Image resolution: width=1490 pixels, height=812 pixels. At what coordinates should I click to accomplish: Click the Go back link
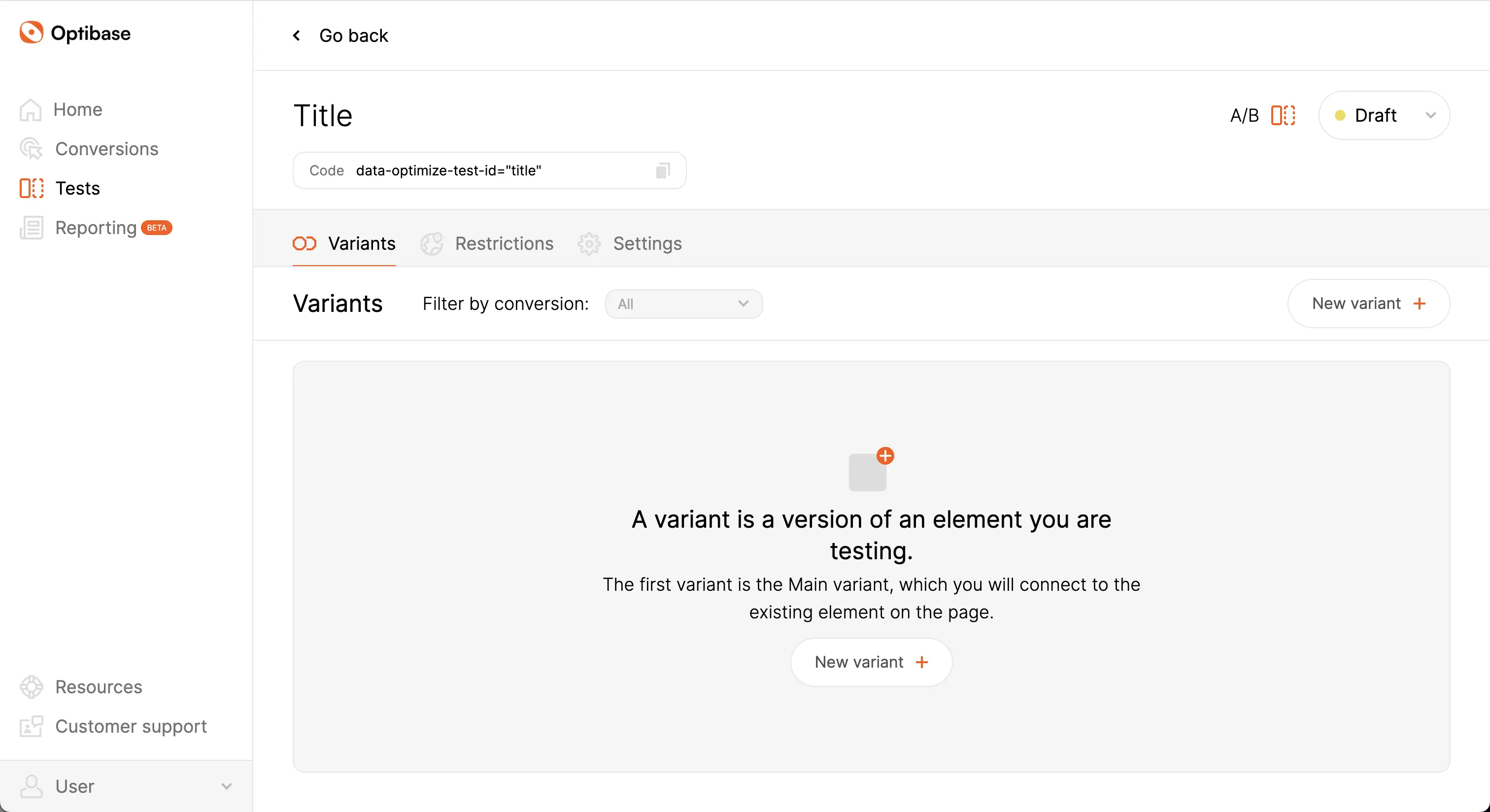pyautogui.click(x=354, y=35)
